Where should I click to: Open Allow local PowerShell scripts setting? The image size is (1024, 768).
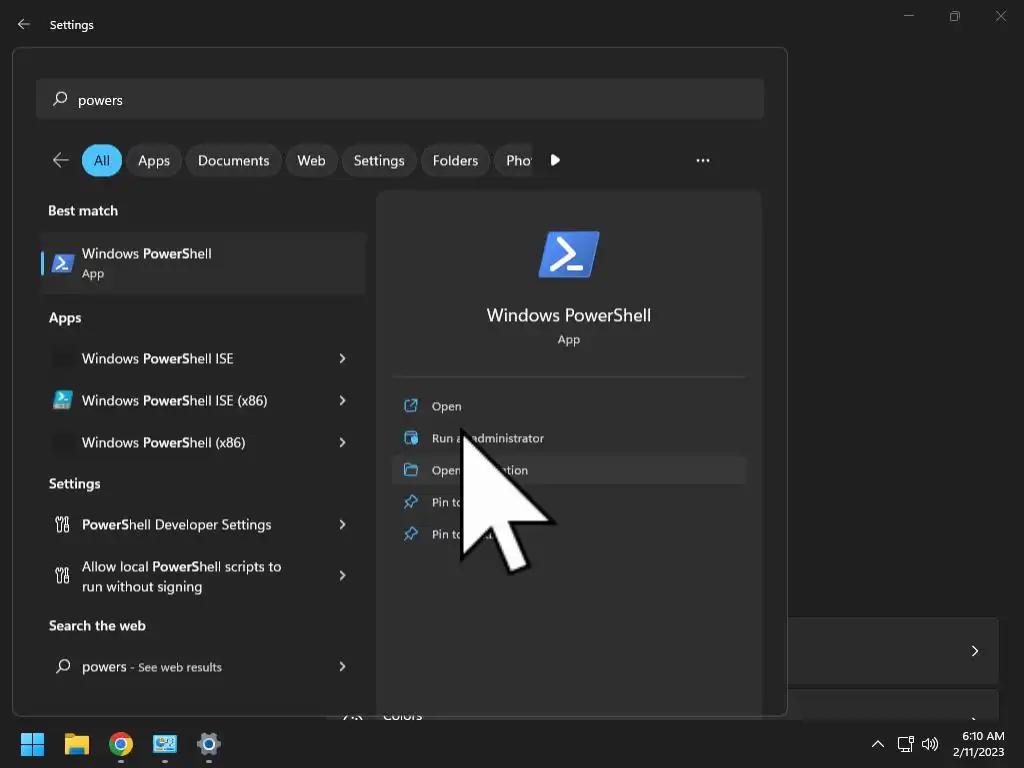pyautogui.click(x=203, y=576)
